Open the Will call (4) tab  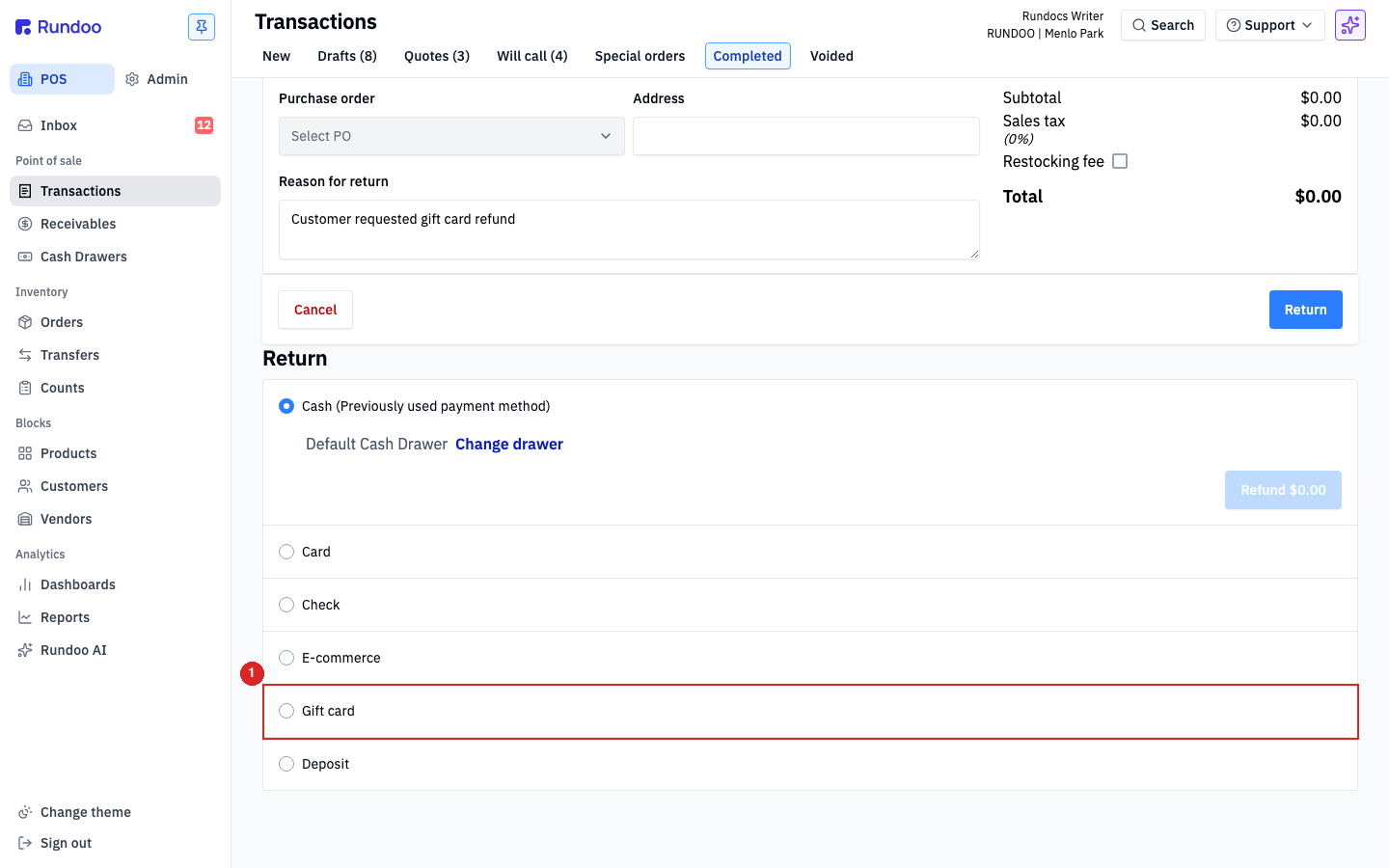click(532, 56)
